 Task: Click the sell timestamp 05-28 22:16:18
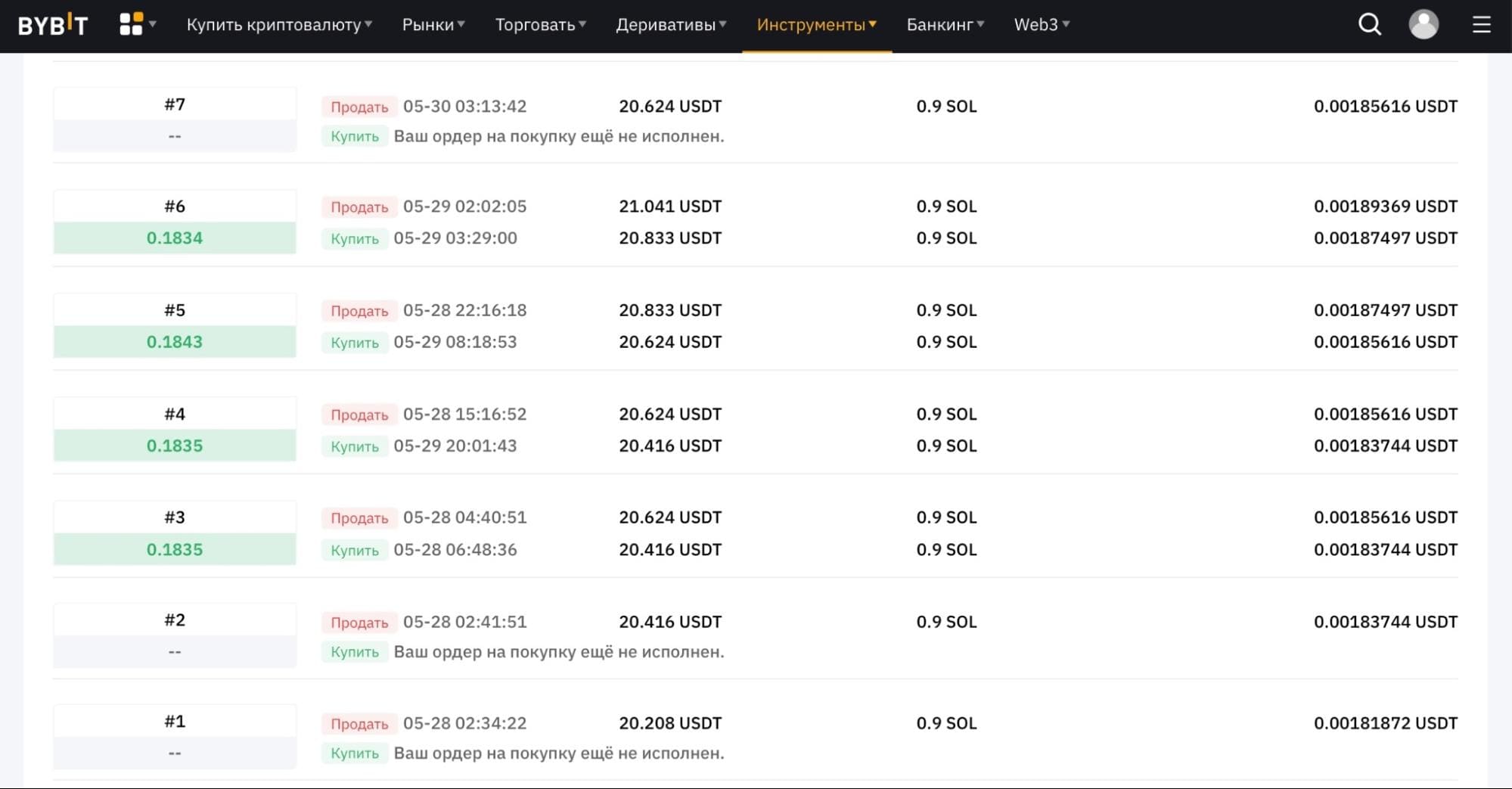tap(464, 310)
